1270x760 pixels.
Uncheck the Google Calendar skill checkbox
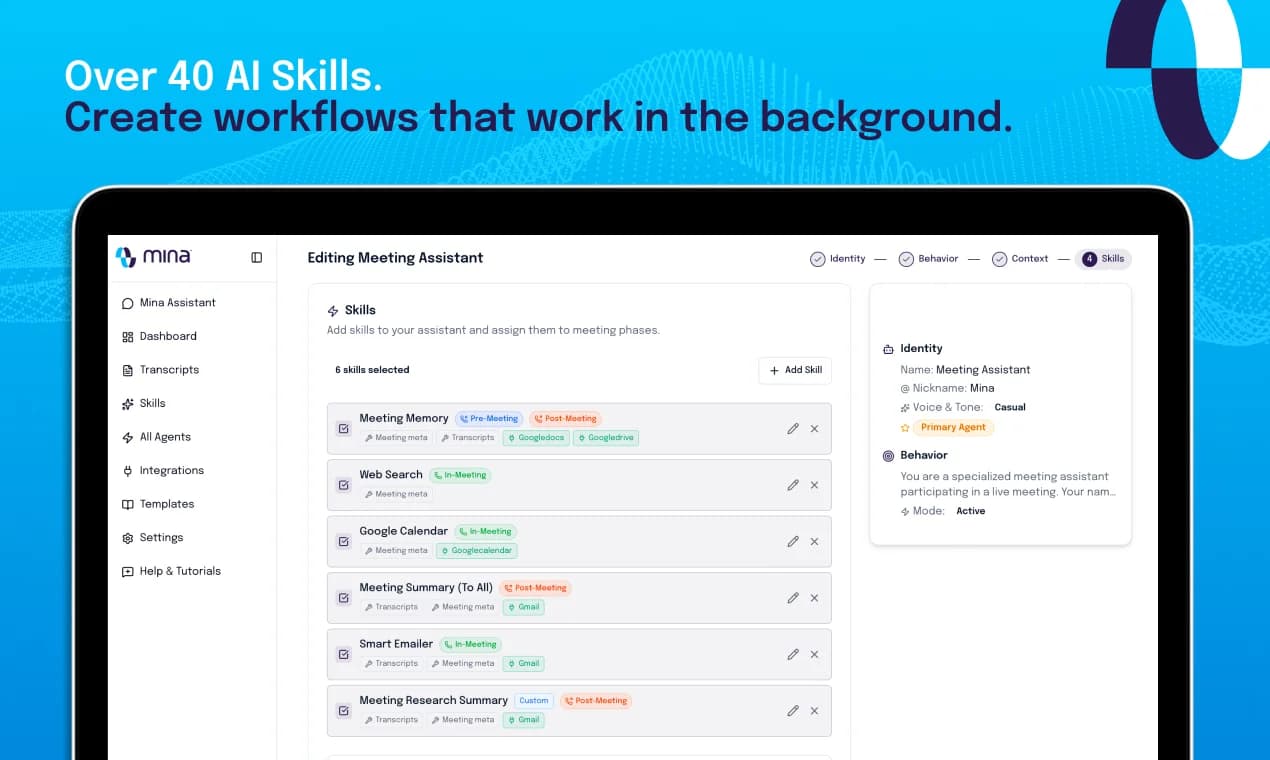[344, 541]
